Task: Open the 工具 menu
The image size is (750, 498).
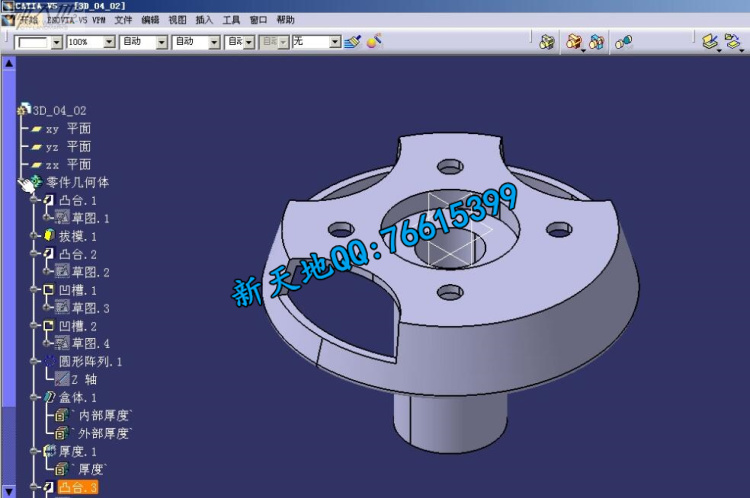Action: point(231,19)
